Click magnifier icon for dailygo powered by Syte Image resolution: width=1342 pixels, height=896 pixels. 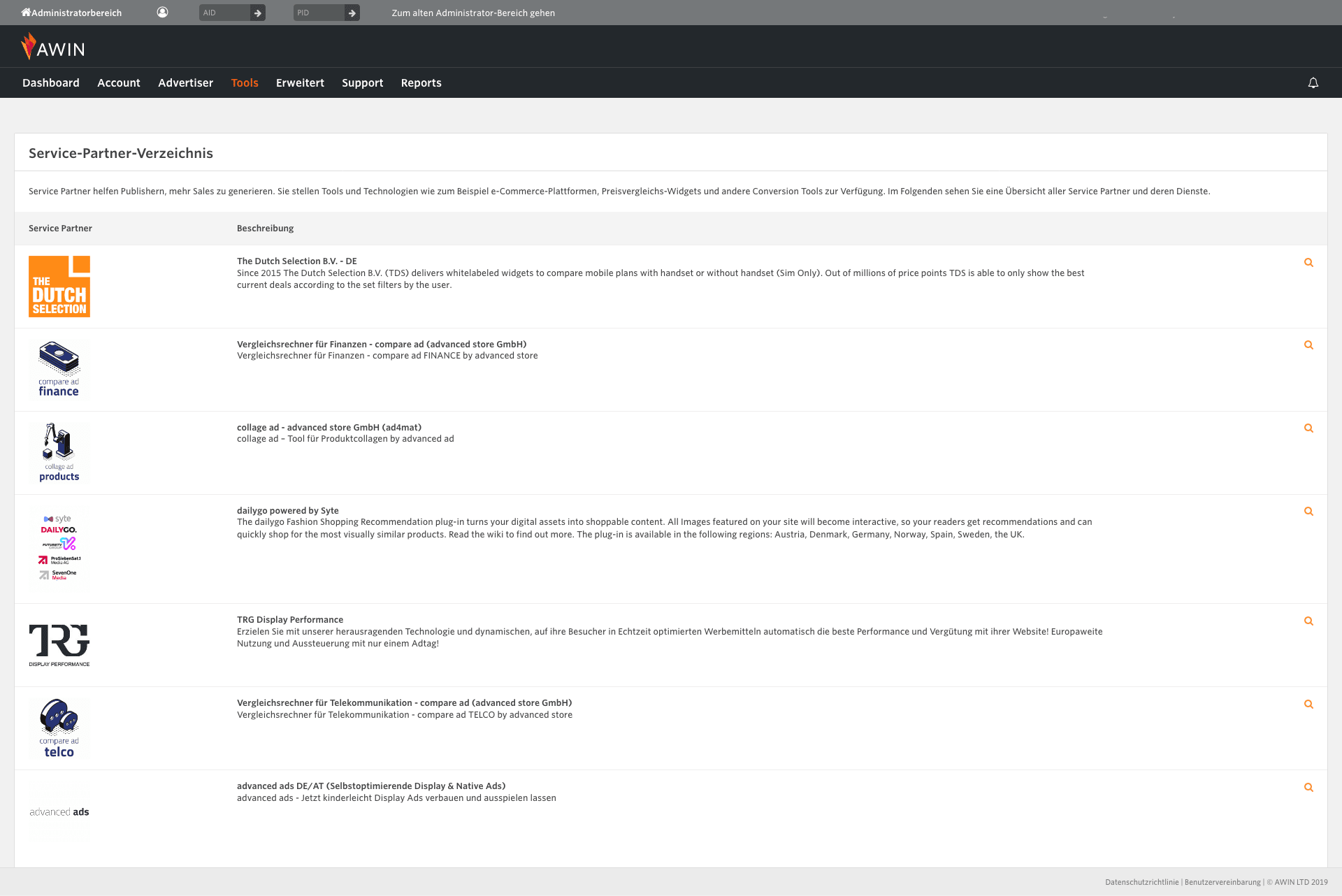(x=1308, y=512)
